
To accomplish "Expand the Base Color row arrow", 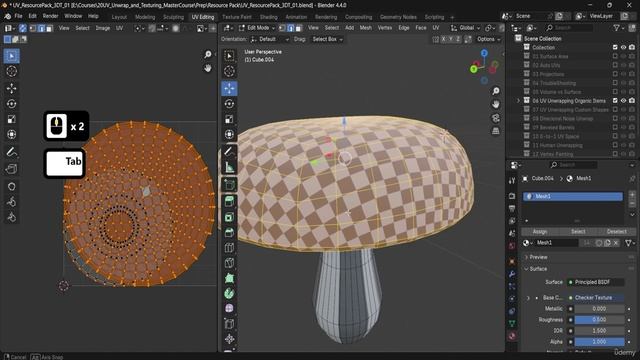I will [528, 298].
